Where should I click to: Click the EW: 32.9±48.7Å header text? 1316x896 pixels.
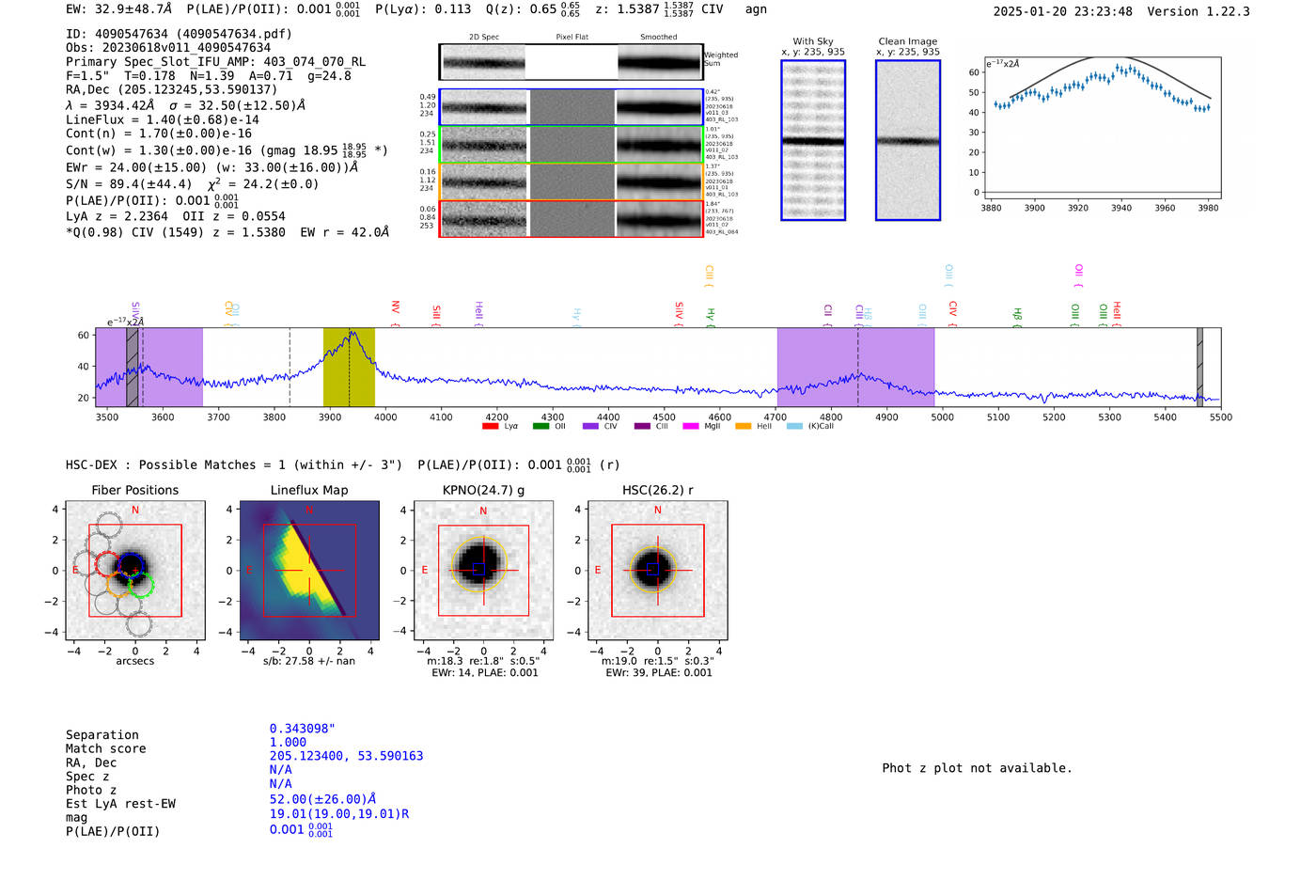click(119, 9)
